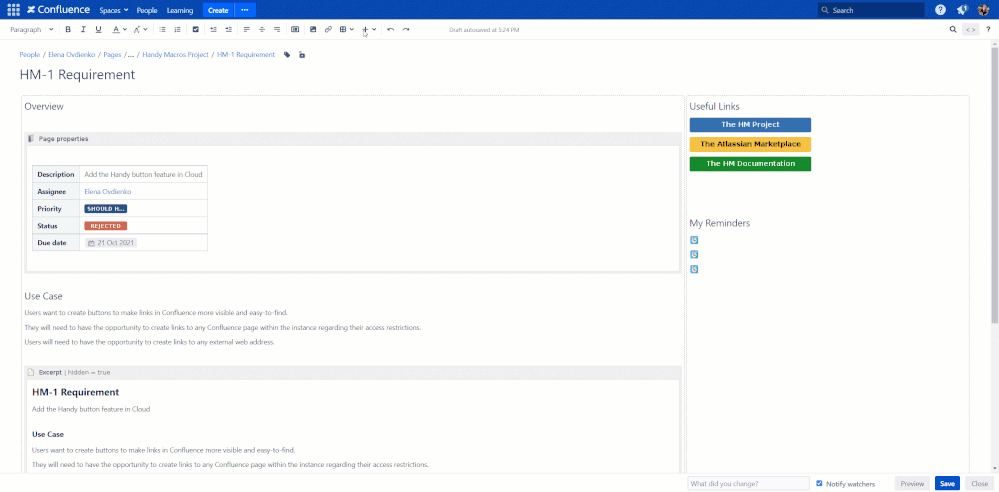Open People breadcrumb link

(29, 55)
